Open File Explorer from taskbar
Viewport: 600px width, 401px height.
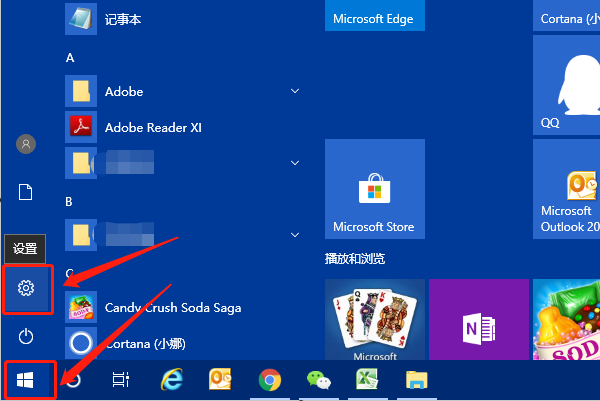click(416, 380)
